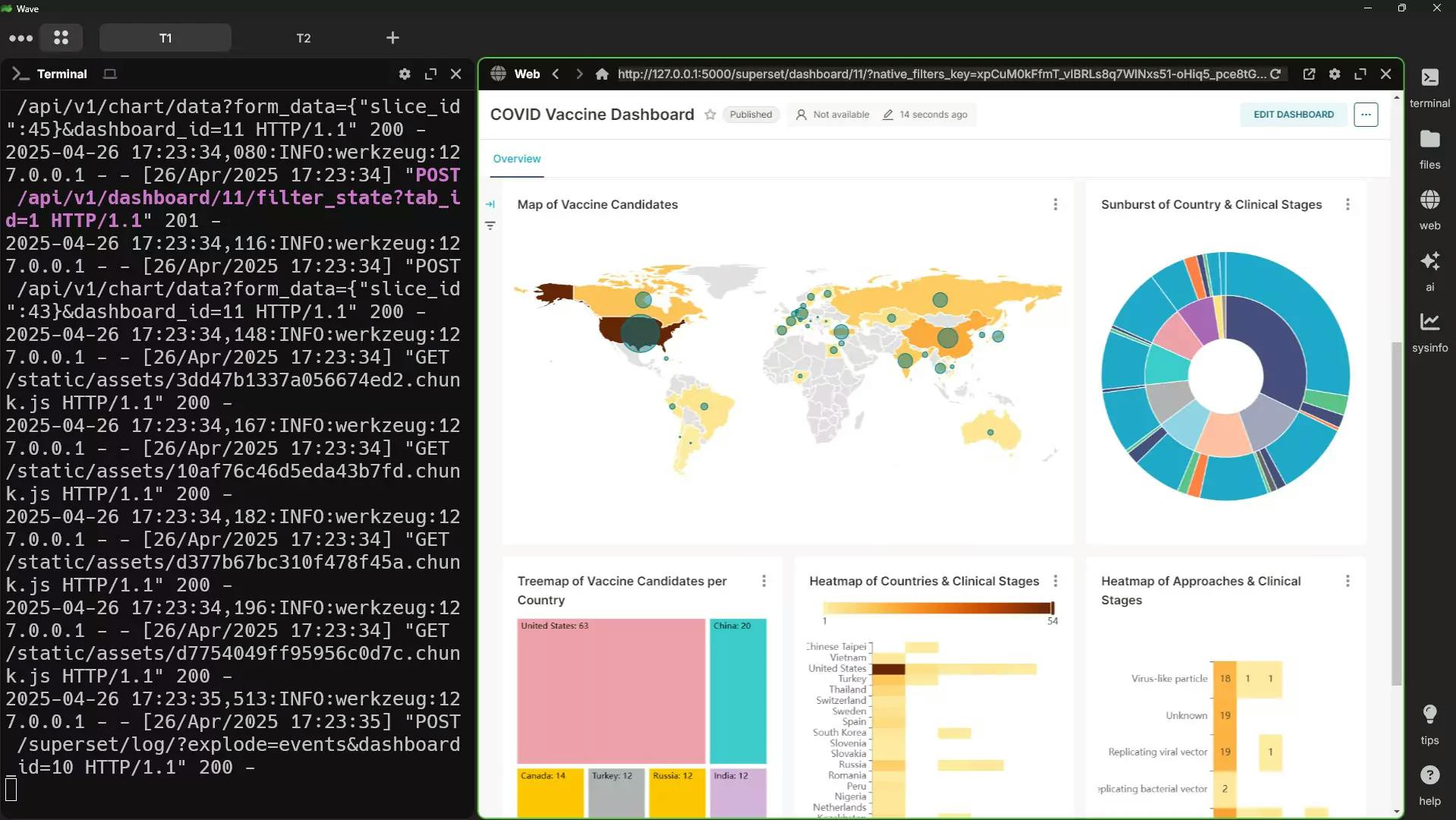The image size is (1456, 820).
Task: Close the Web block
Action: [x=1386, y=74]
